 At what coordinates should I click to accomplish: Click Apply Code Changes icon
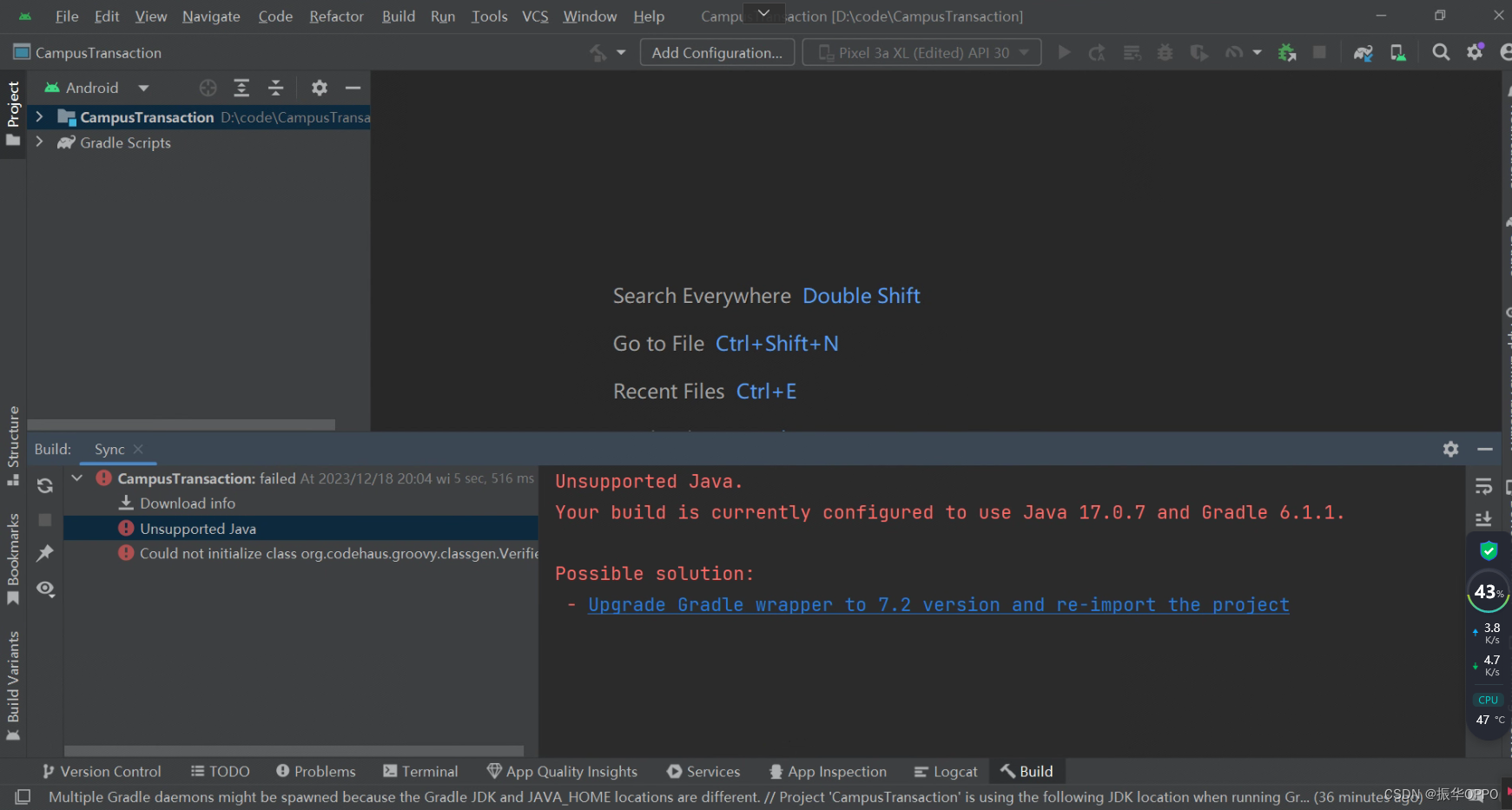click(x=1132, y=53)
